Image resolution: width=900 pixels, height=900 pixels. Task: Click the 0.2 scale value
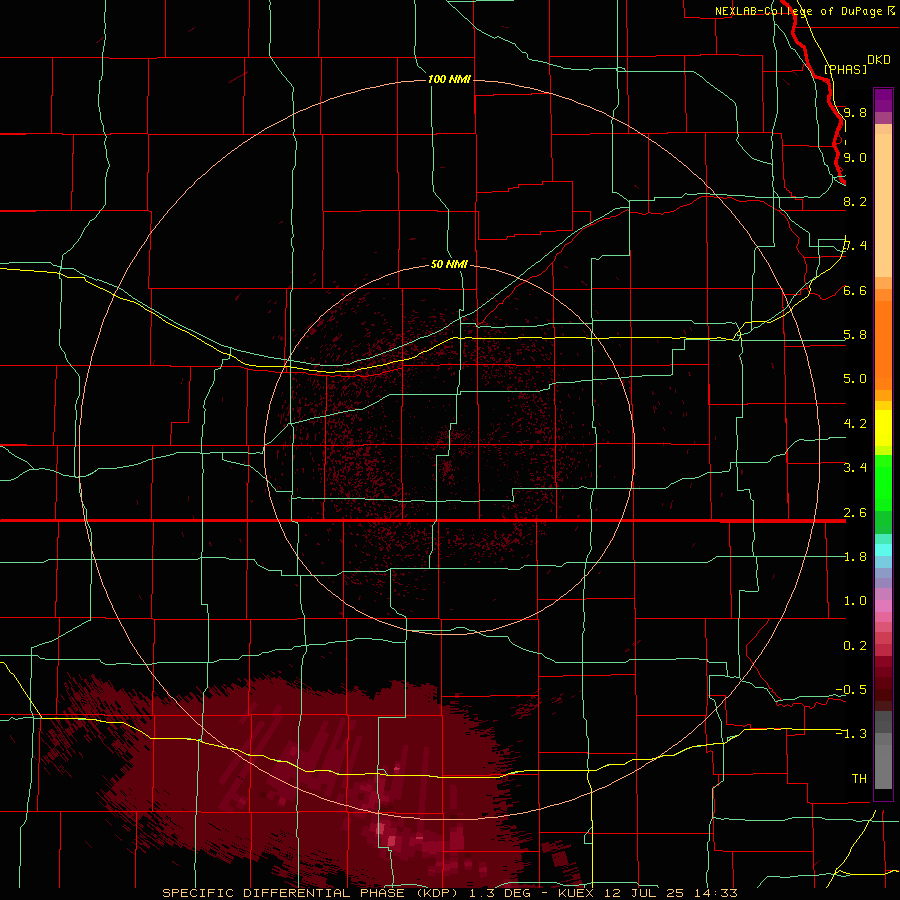click(855, 645)
